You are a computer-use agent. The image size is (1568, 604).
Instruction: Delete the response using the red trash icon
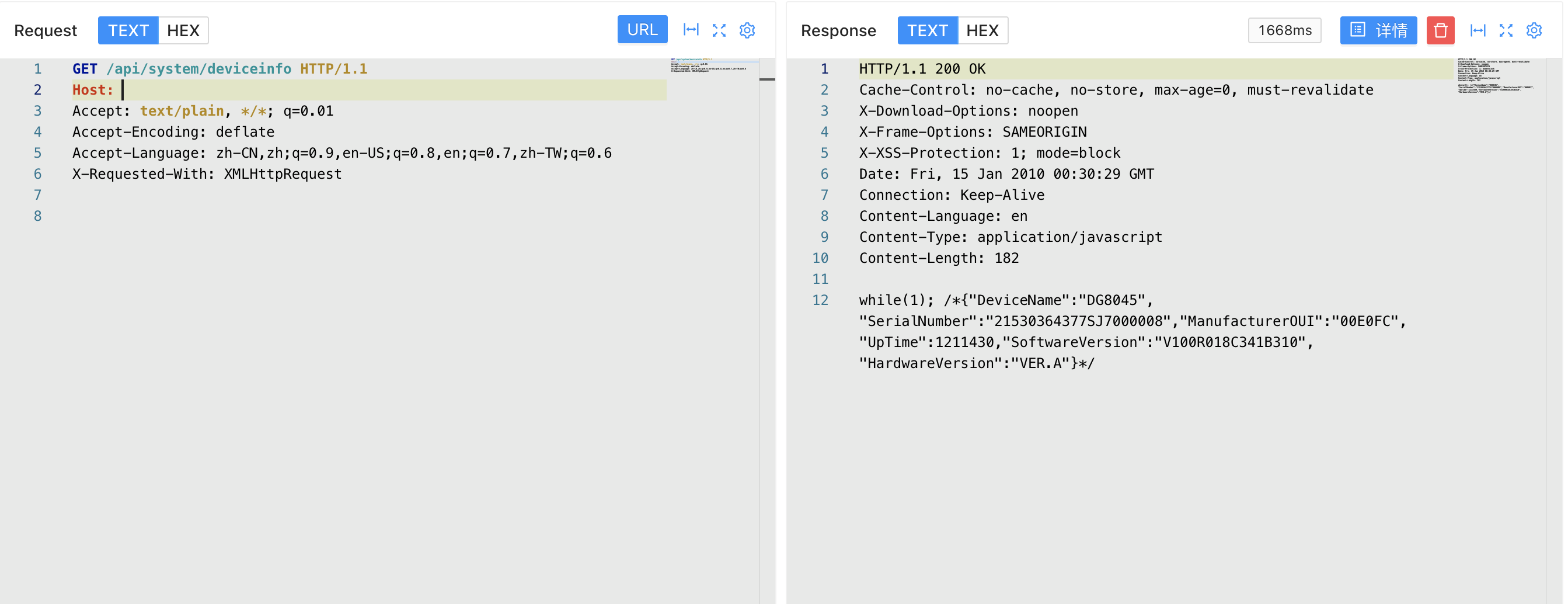click(1440, 30)
